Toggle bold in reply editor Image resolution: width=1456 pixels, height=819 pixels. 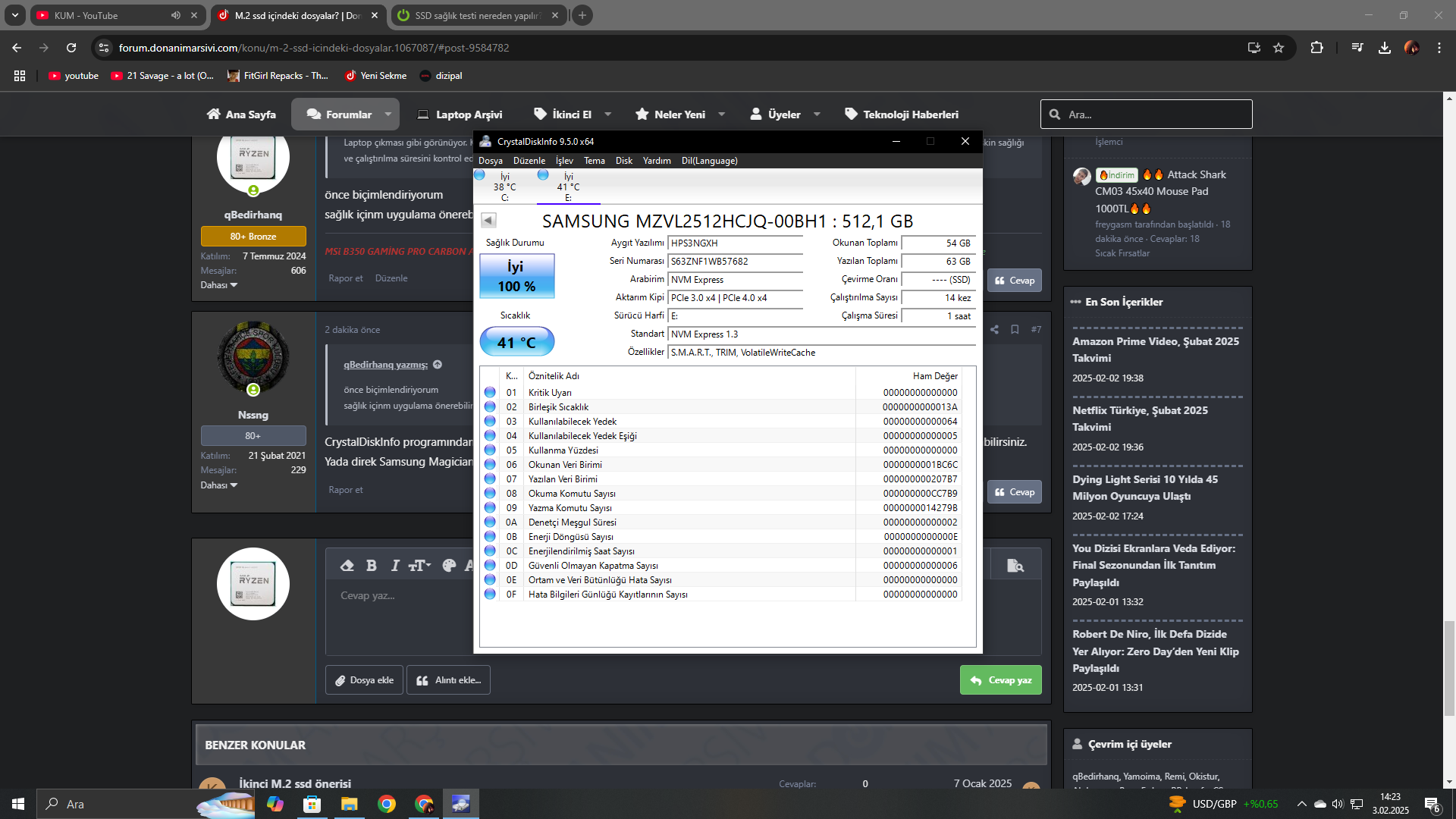tap(371, 566)
